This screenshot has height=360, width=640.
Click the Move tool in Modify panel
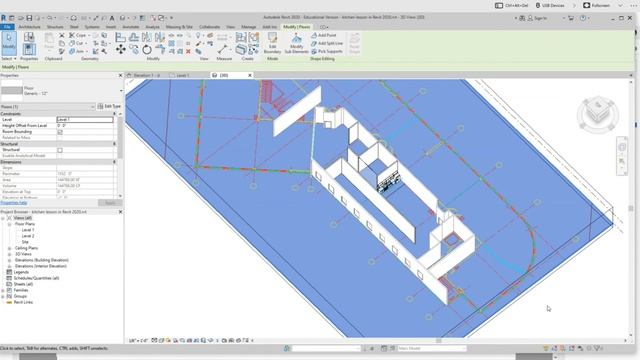pos(120,50)
